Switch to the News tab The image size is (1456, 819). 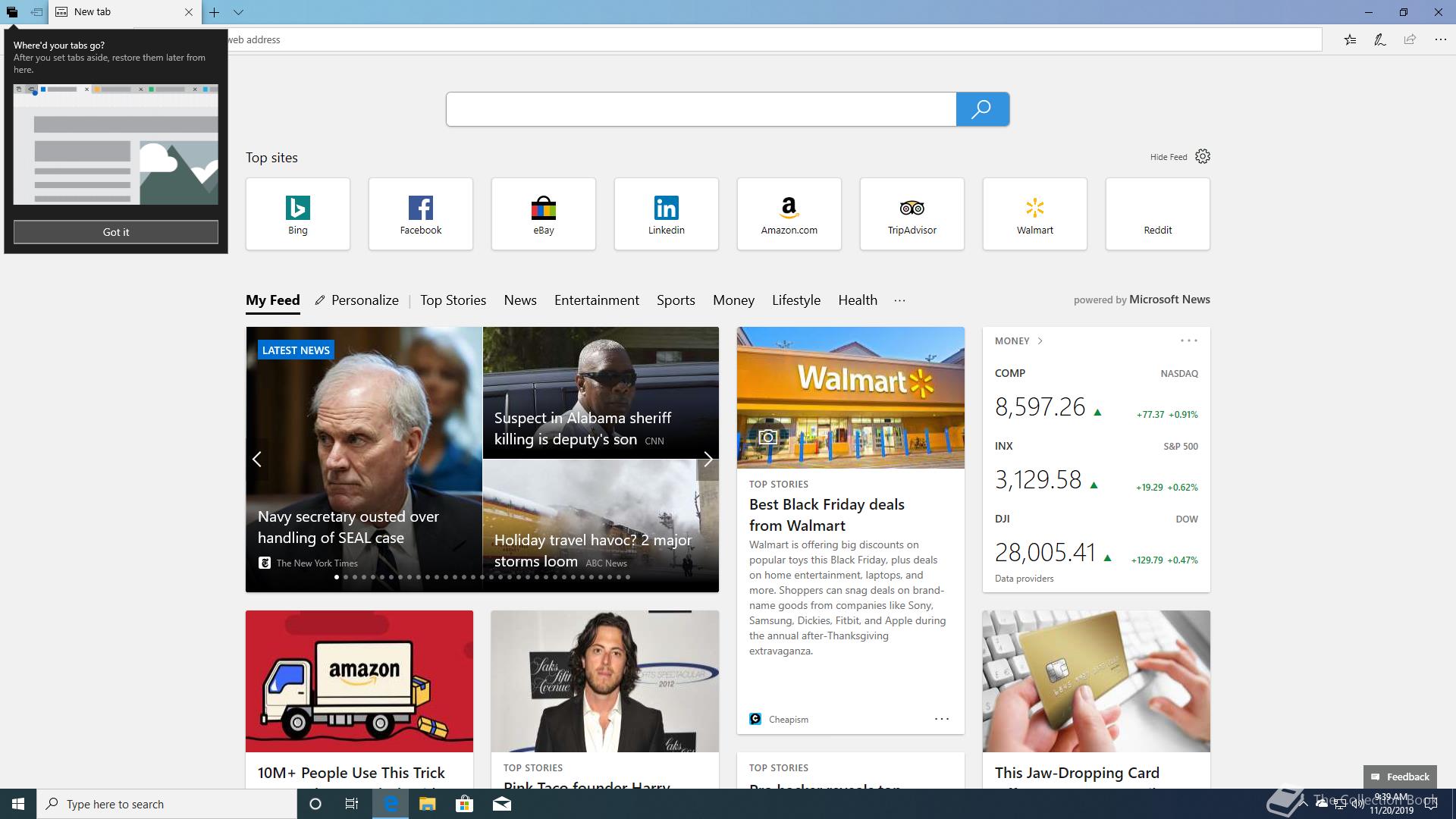coord(520,300)
